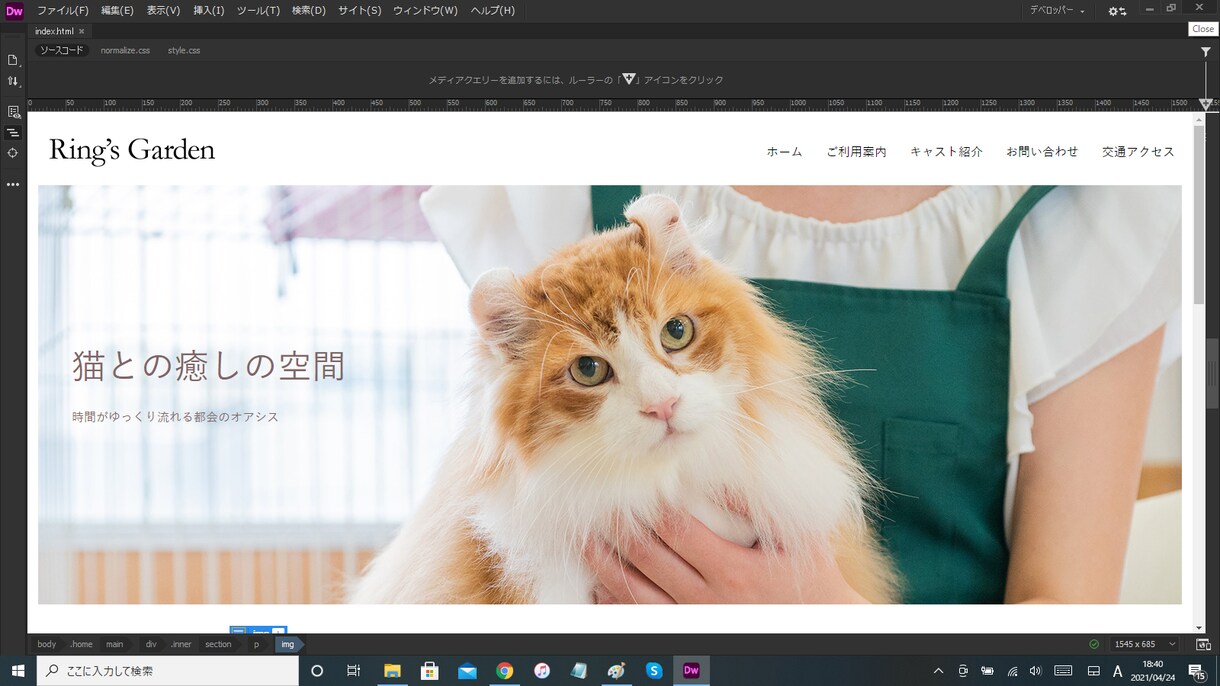The height and width of the screenshot is (686, 1220).
Task: Select the div tag in tag selector
Action: coord(151,645)
